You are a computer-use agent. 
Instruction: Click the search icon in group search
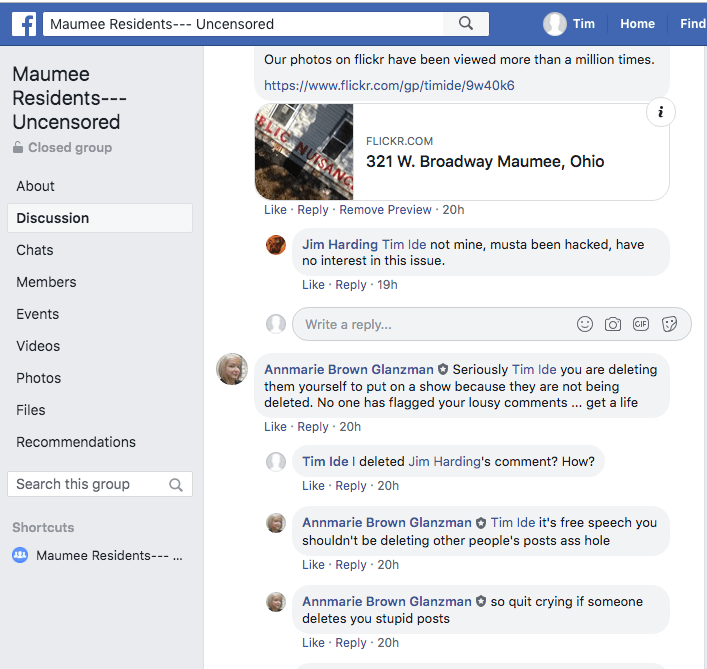[176, 485]
